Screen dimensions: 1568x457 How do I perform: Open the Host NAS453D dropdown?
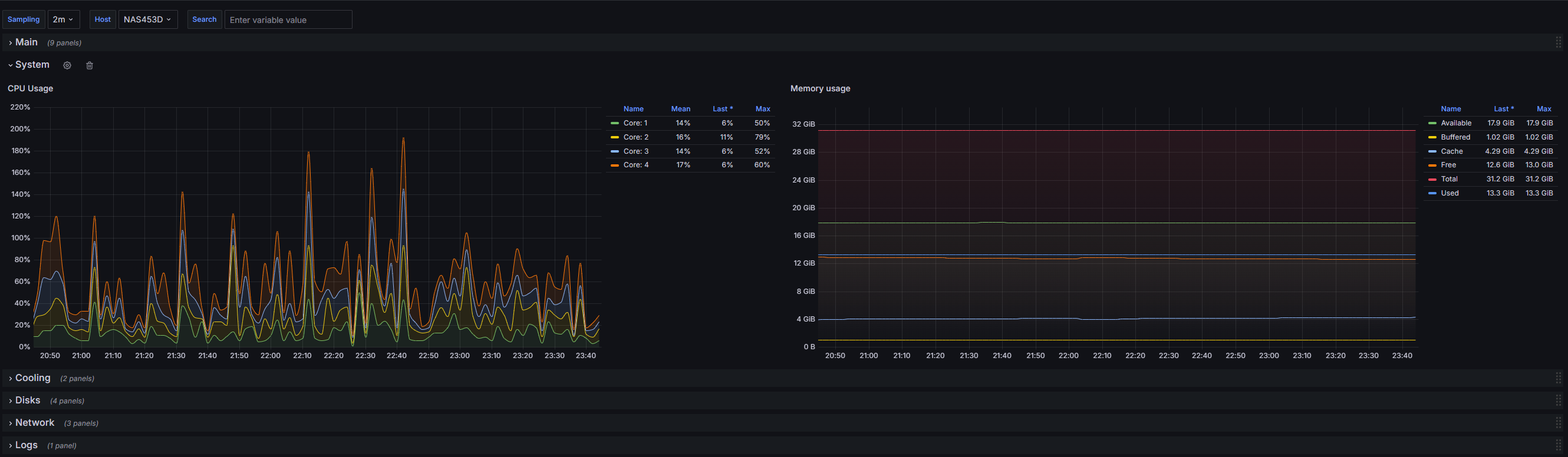(x=148, y=19)
